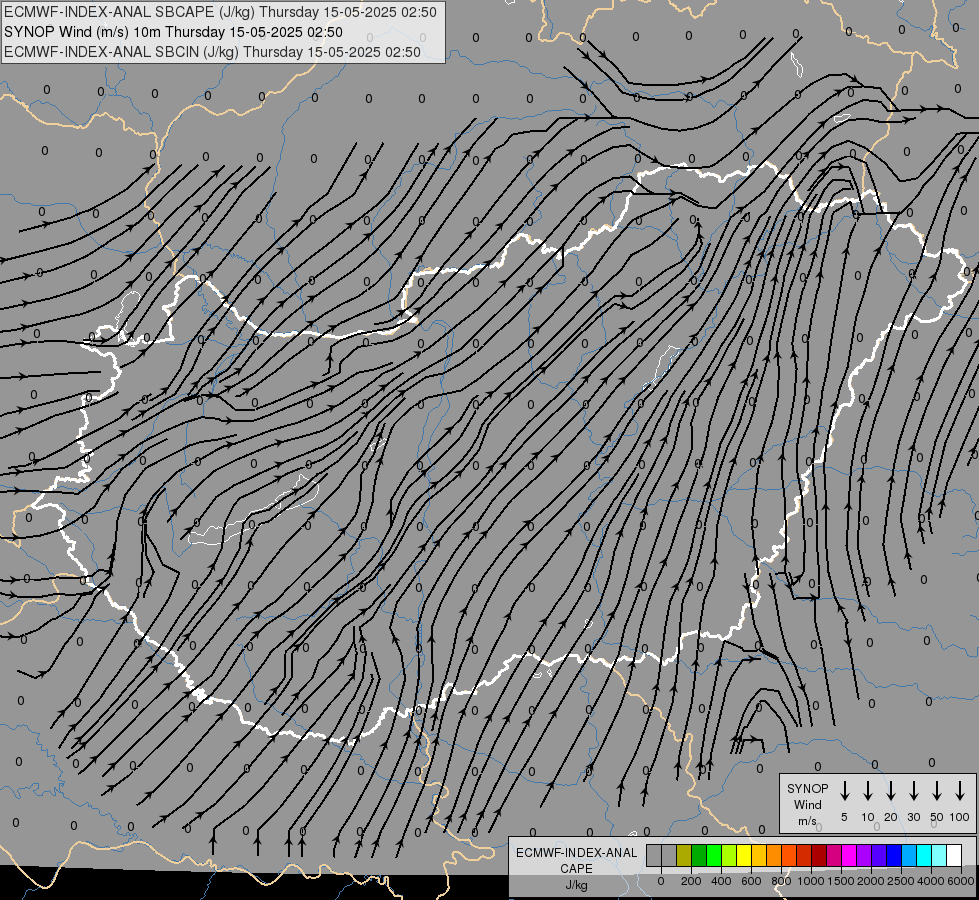Click the J/kg unit in CAPE legend

[576, 885]
